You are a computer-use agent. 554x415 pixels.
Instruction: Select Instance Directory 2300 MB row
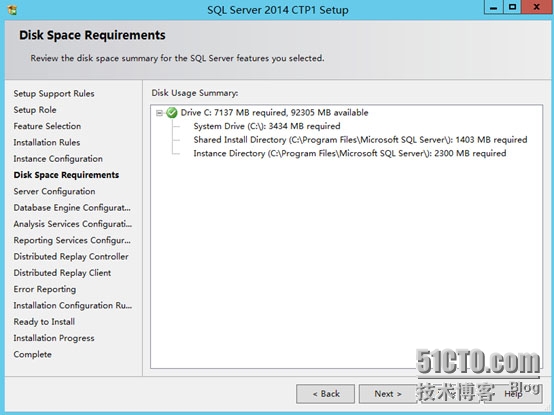pyautogui.click(x=349, y=153)
